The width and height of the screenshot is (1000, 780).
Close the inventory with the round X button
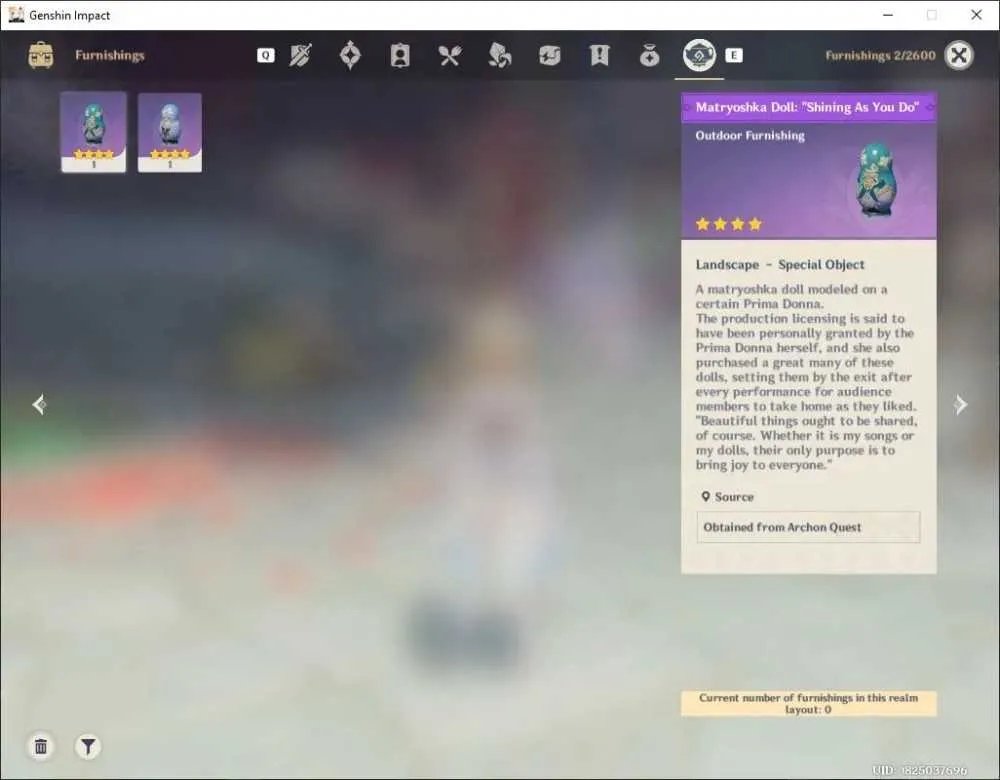959,55
